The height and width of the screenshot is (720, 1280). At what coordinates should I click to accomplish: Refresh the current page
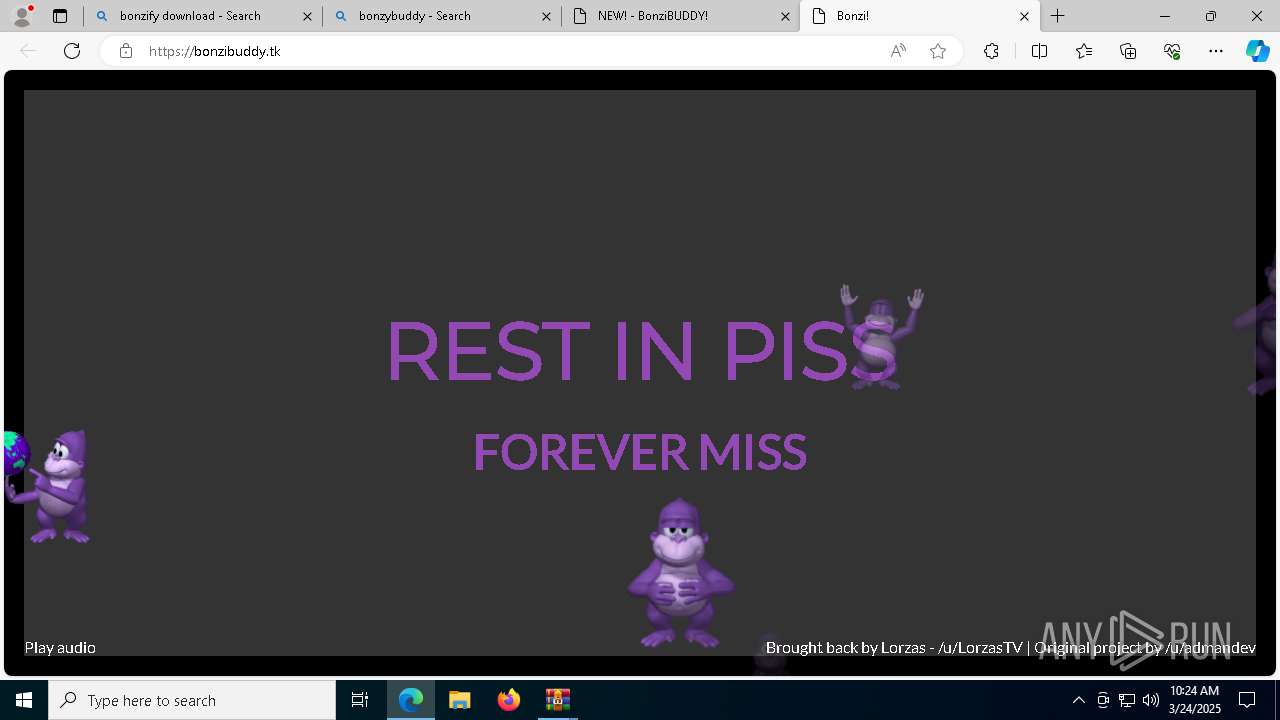[72, 51]
